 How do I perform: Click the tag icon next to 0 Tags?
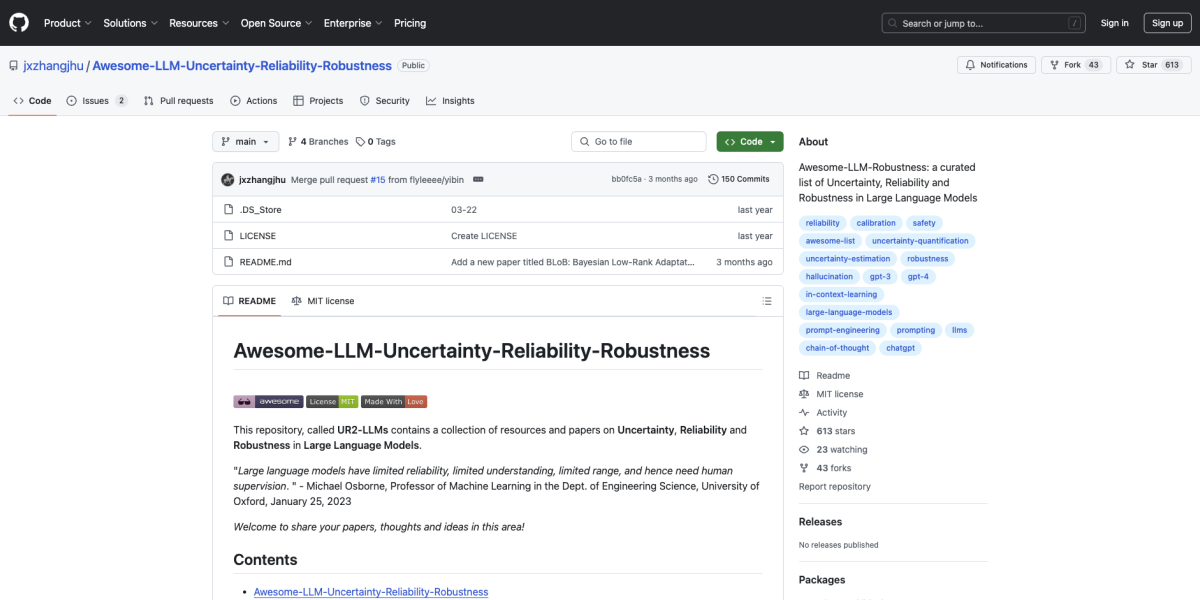361,141
